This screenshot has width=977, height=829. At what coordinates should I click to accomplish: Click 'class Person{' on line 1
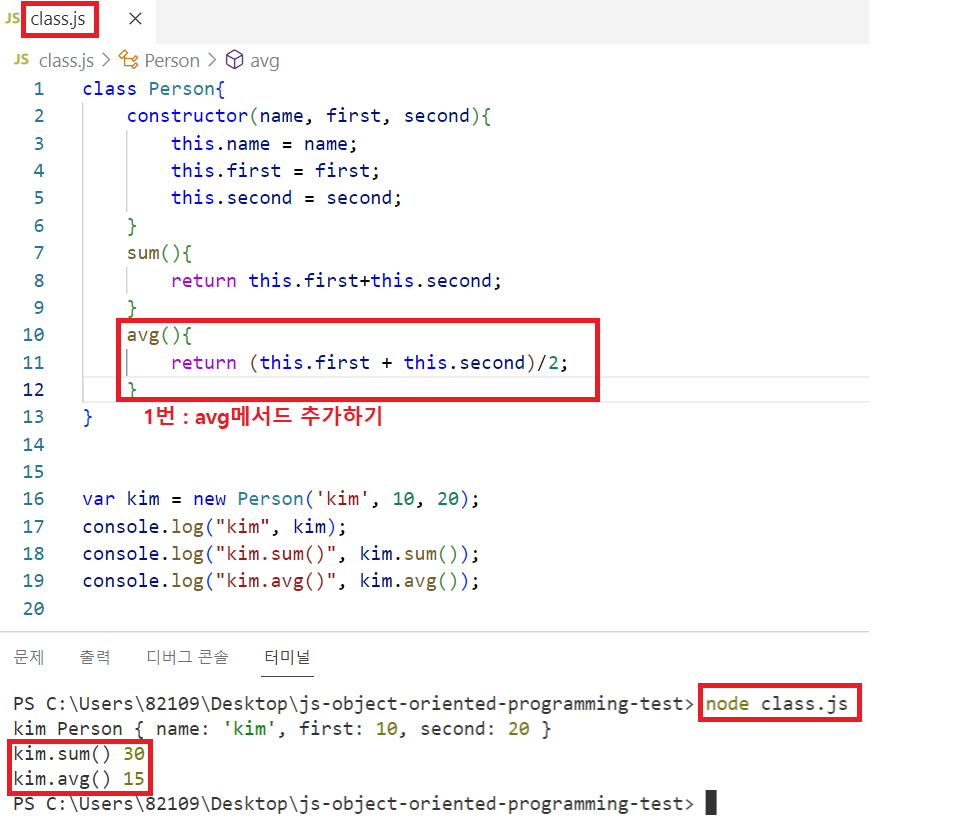[153, 89]
